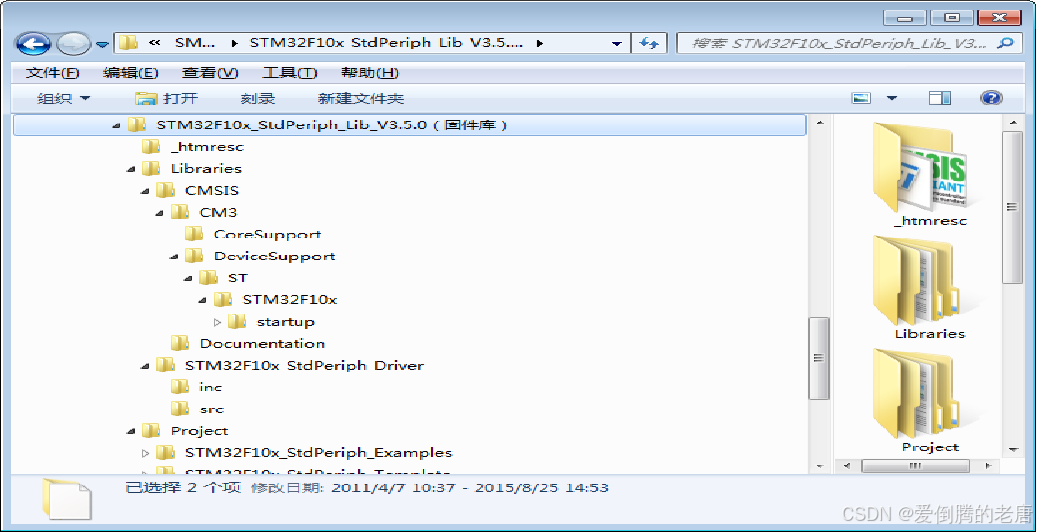
Task: Click the Forward navigation arrow
Action: click(74, 44)
